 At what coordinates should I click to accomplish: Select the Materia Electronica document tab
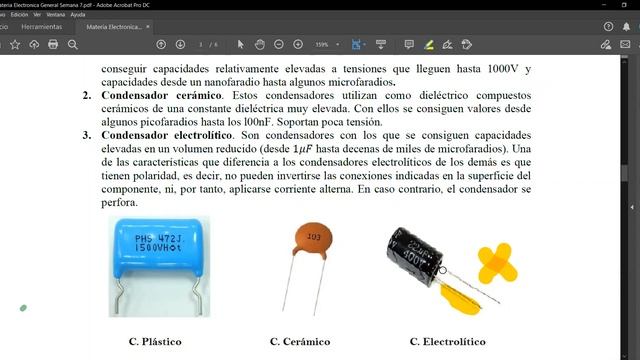[114, 27]
